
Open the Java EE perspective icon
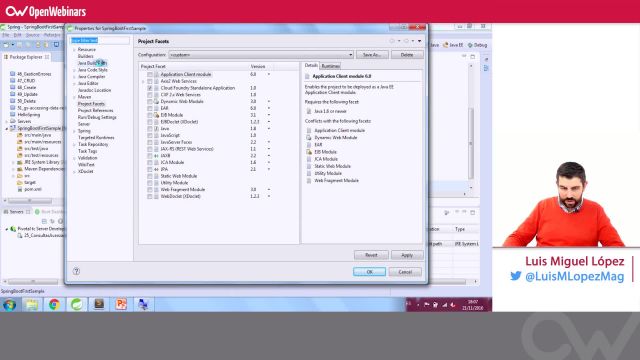pos(446,45)
